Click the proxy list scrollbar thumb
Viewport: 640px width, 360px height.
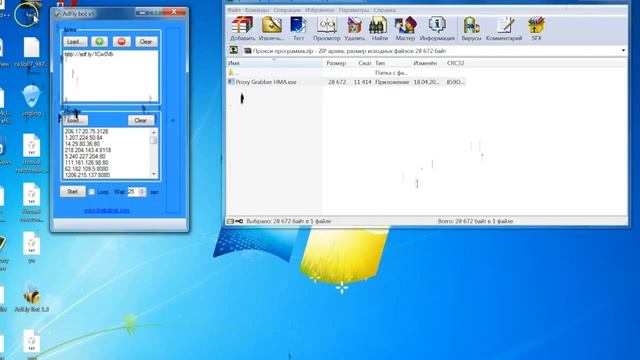click(153, 140)
